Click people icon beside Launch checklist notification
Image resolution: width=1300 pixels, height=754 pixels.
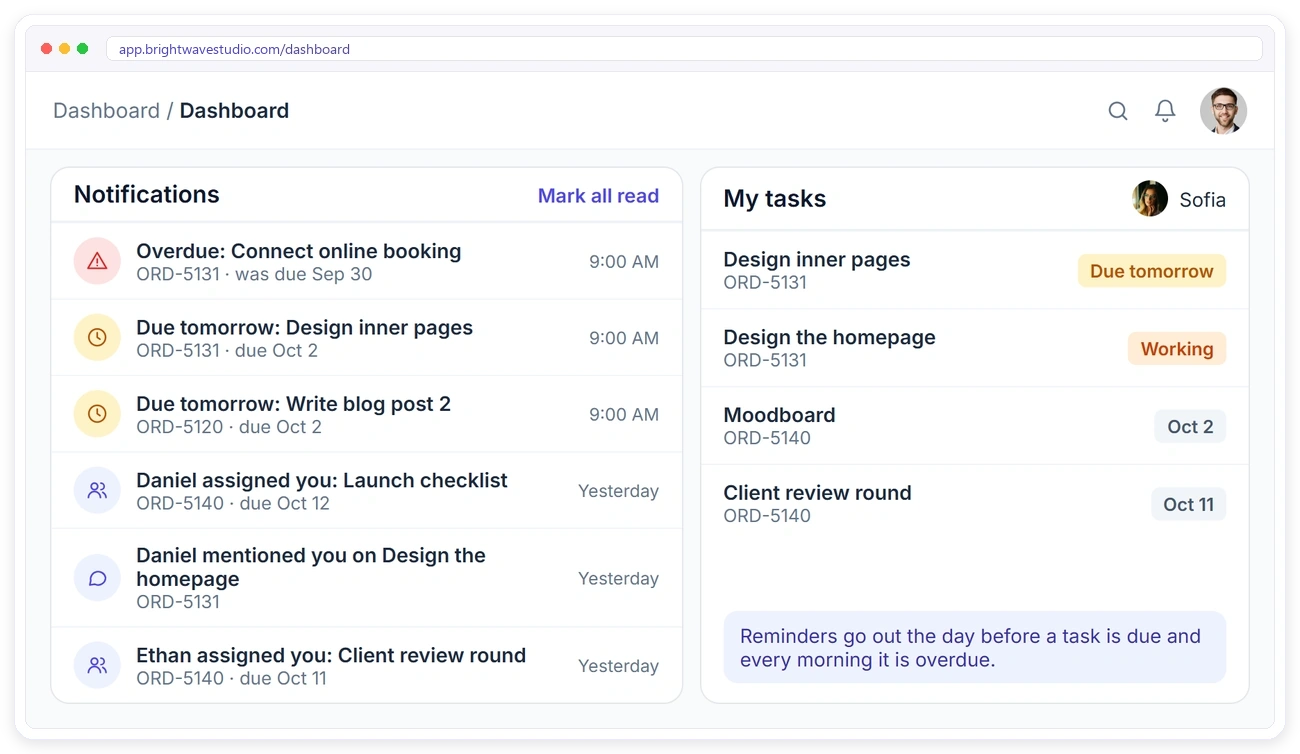pos(97,491)
